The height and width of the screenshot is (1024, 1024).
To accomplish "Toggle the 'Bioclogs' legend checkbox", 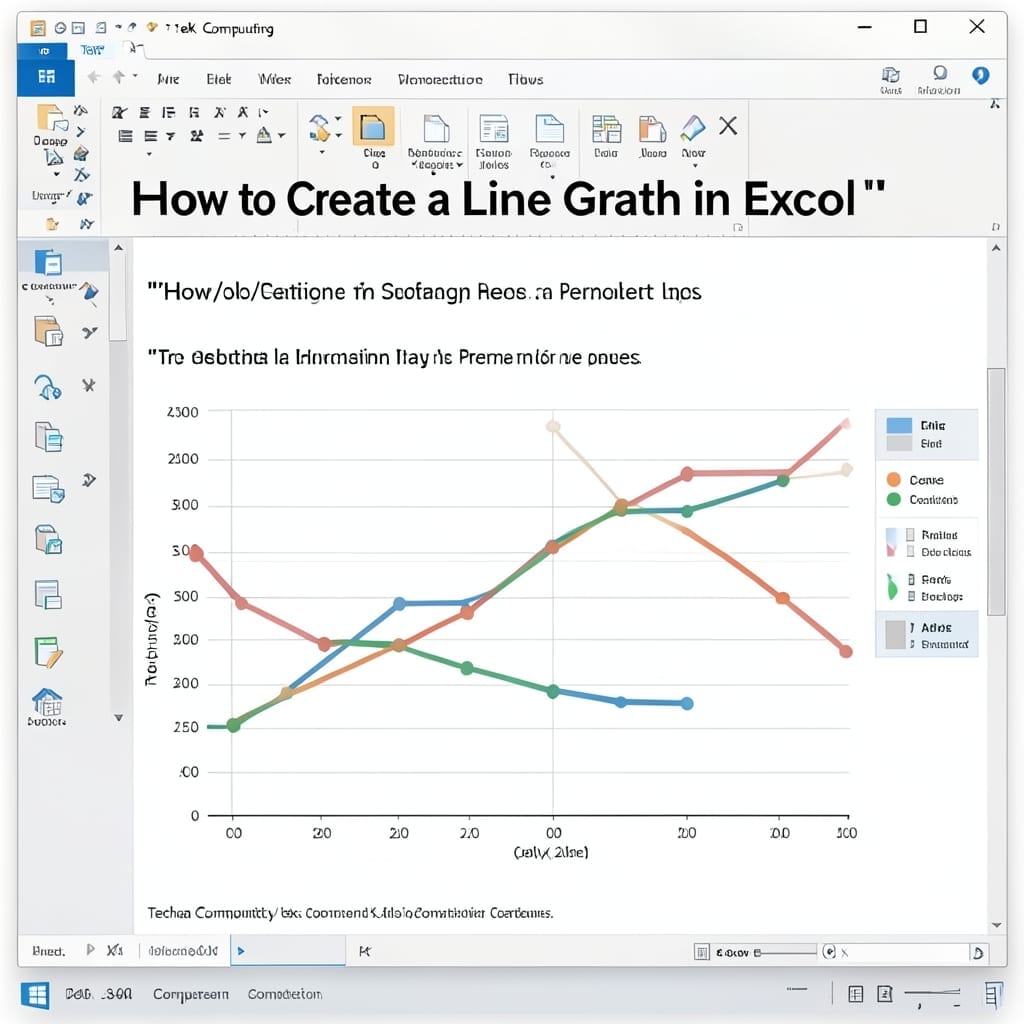I will (911, 596).
